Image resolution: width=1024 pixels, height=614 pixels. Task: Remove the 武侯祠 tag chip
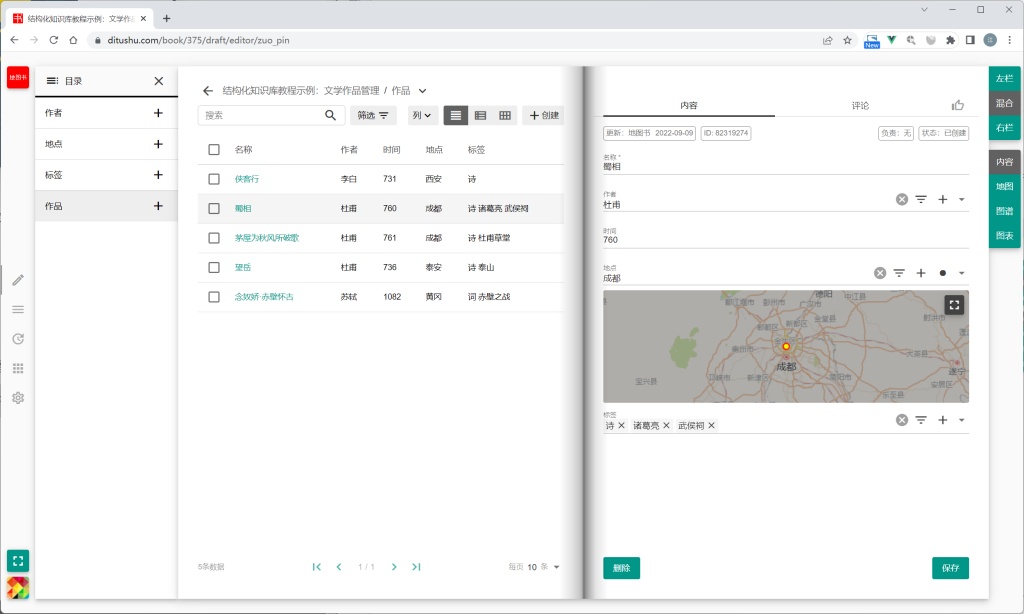click(711, 425)
